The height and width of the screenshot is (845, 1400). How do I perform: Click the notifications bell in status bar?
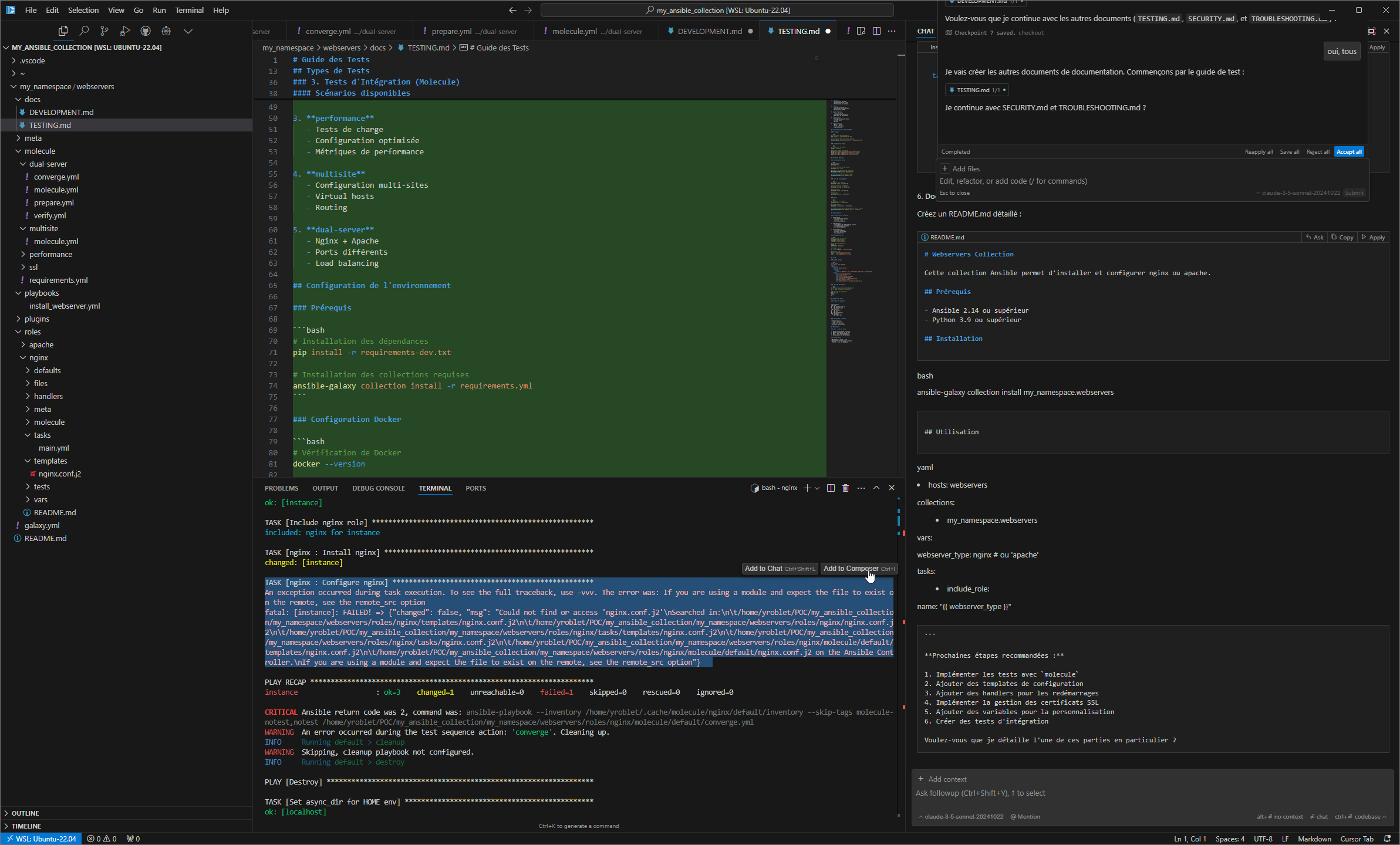[x=1388, y=839]
